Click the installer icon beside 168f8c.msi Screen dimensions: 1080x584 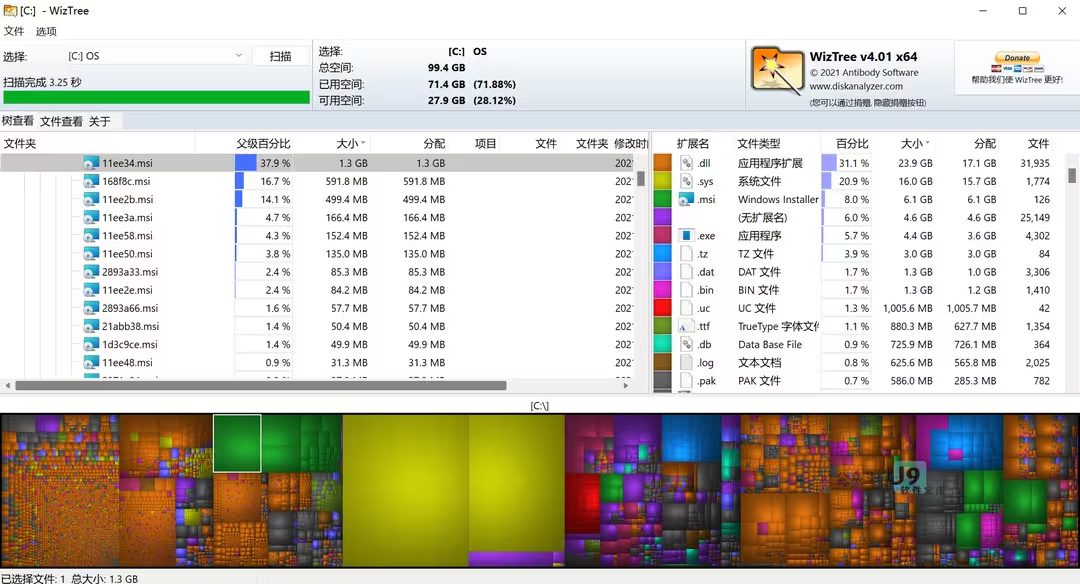(91, 182)
